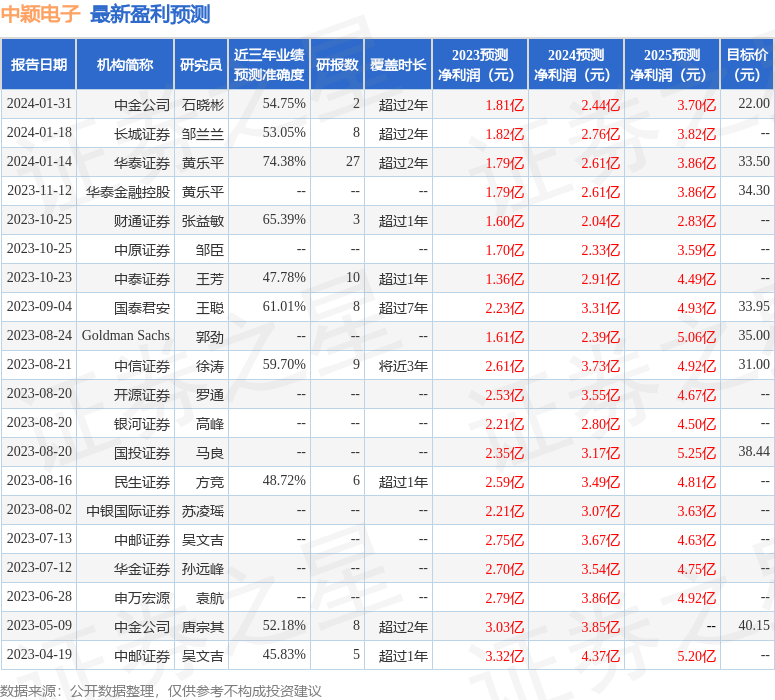Click coverage duration 将近3年
Image resolution: width=775 pixels, height=700 pixels.
click(403, 366)
